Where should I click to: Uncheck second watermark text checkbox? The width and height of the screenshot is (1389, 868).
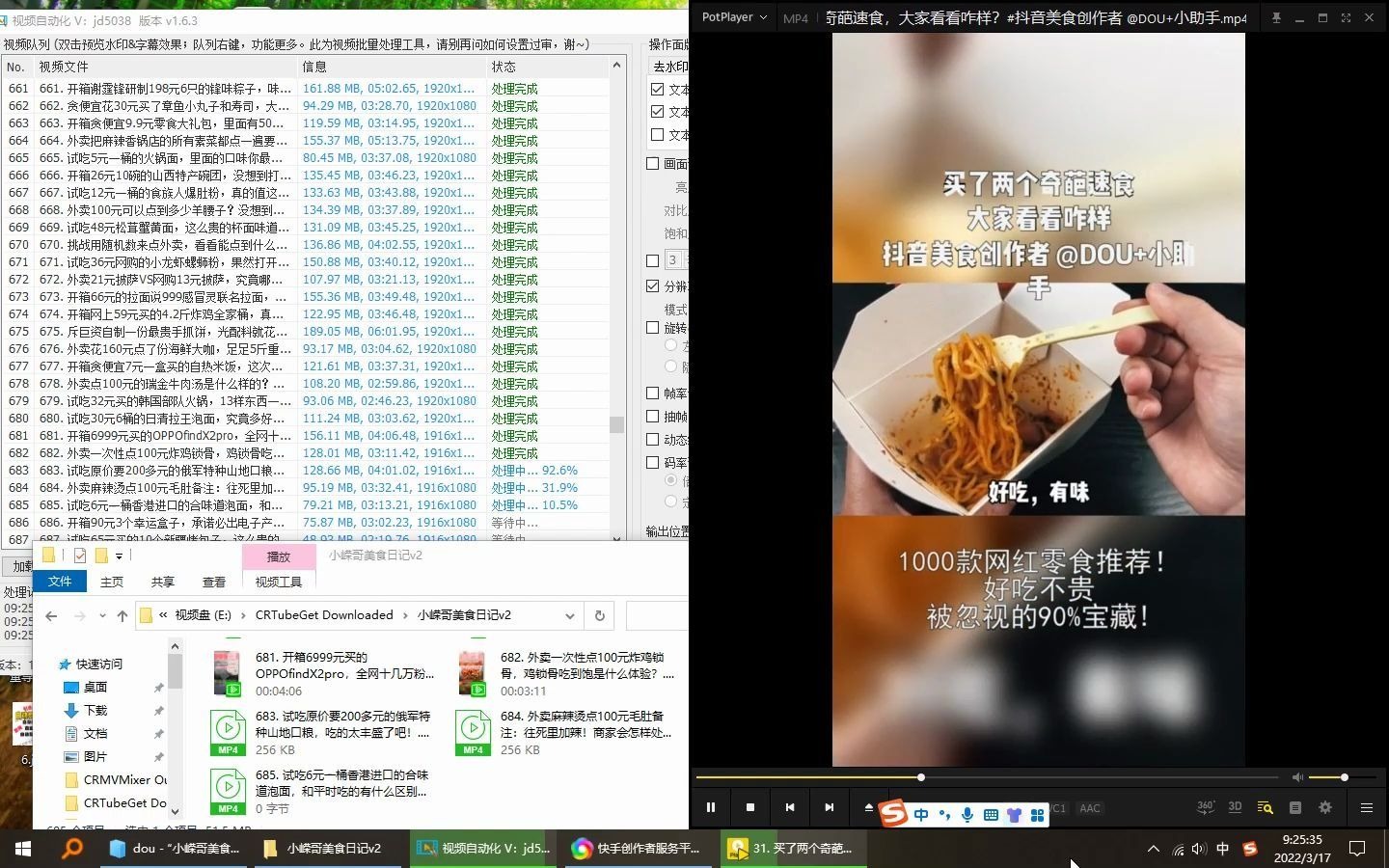[x=657, y=112]
